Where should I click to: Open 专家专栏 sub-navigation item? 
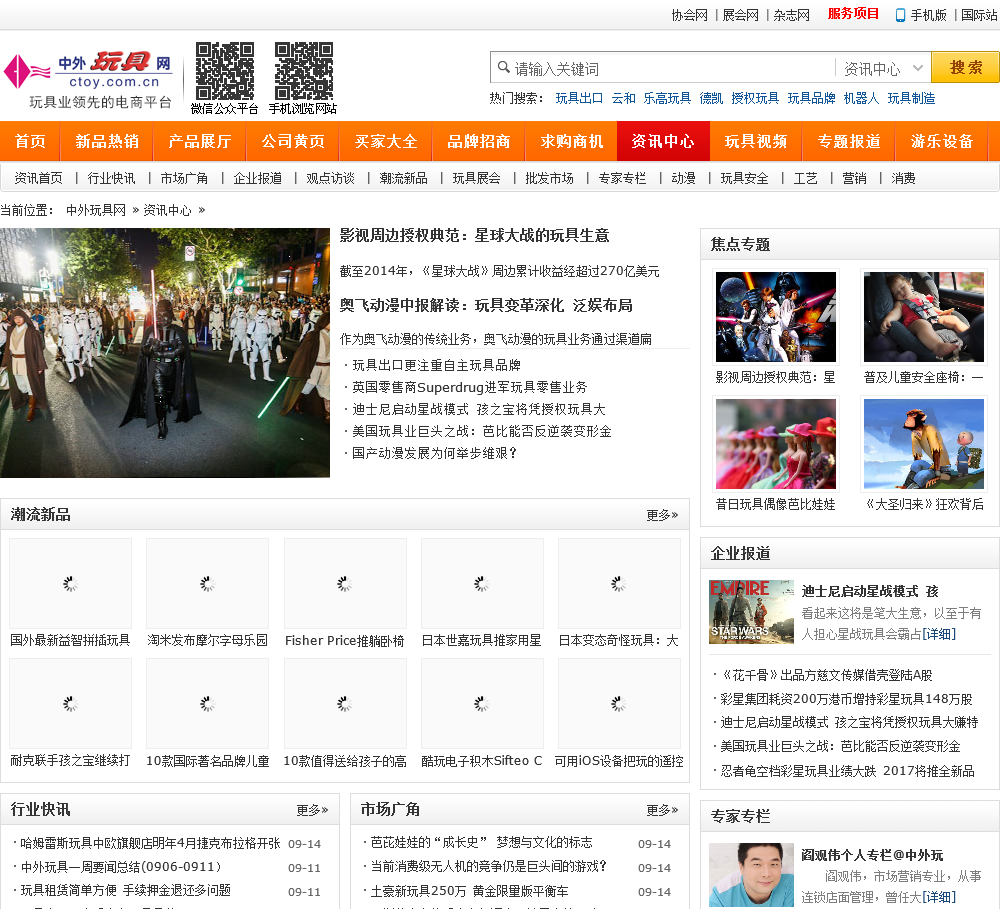(x=622, y=179)
